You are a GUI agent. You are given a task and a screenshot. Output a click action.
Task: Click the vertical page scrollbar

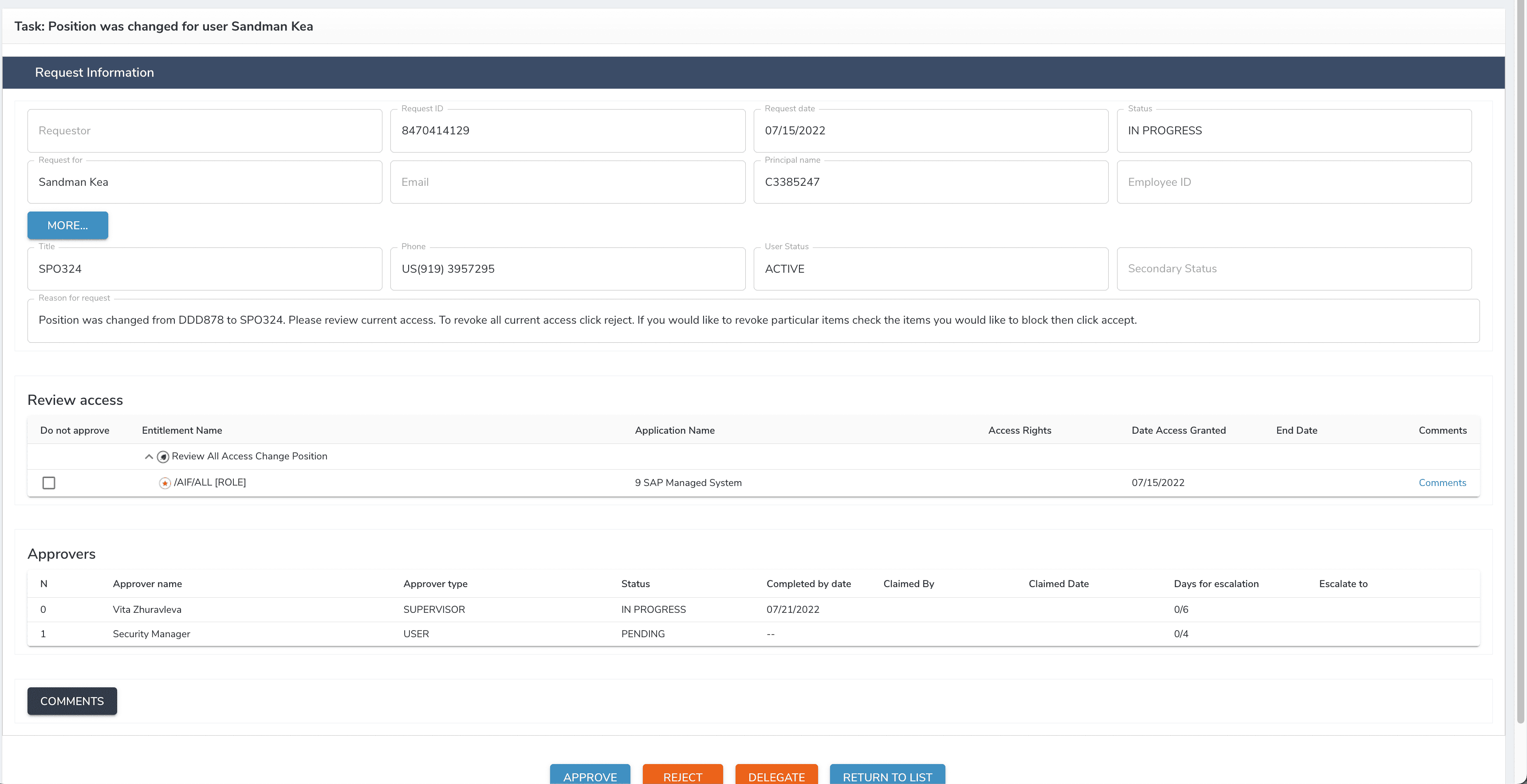(1520, 356)
